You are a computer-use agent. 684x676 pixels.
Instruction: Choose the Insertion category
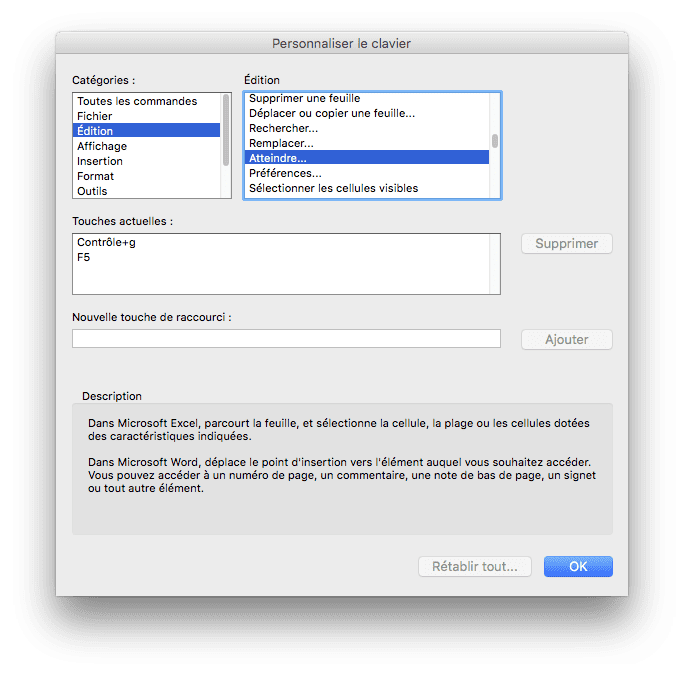[x=147, y=161]
